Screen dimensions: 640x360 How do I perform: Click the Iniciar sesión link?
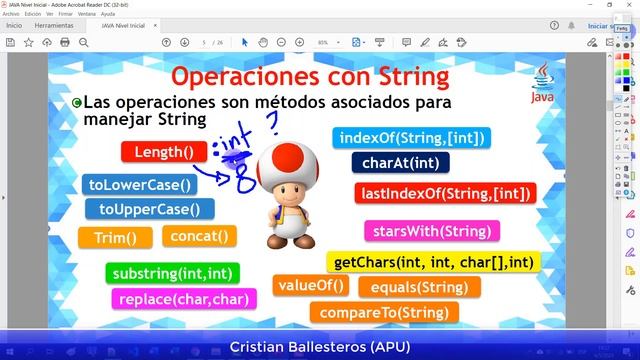coord(600,26)
